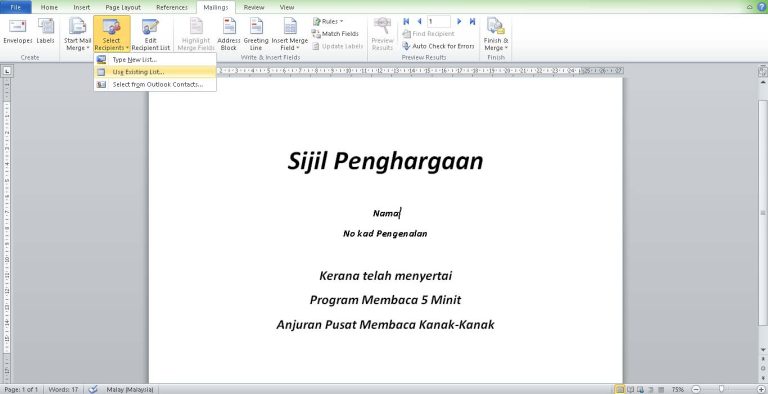Toggle Highlight Merge Fields

[196, 33]
